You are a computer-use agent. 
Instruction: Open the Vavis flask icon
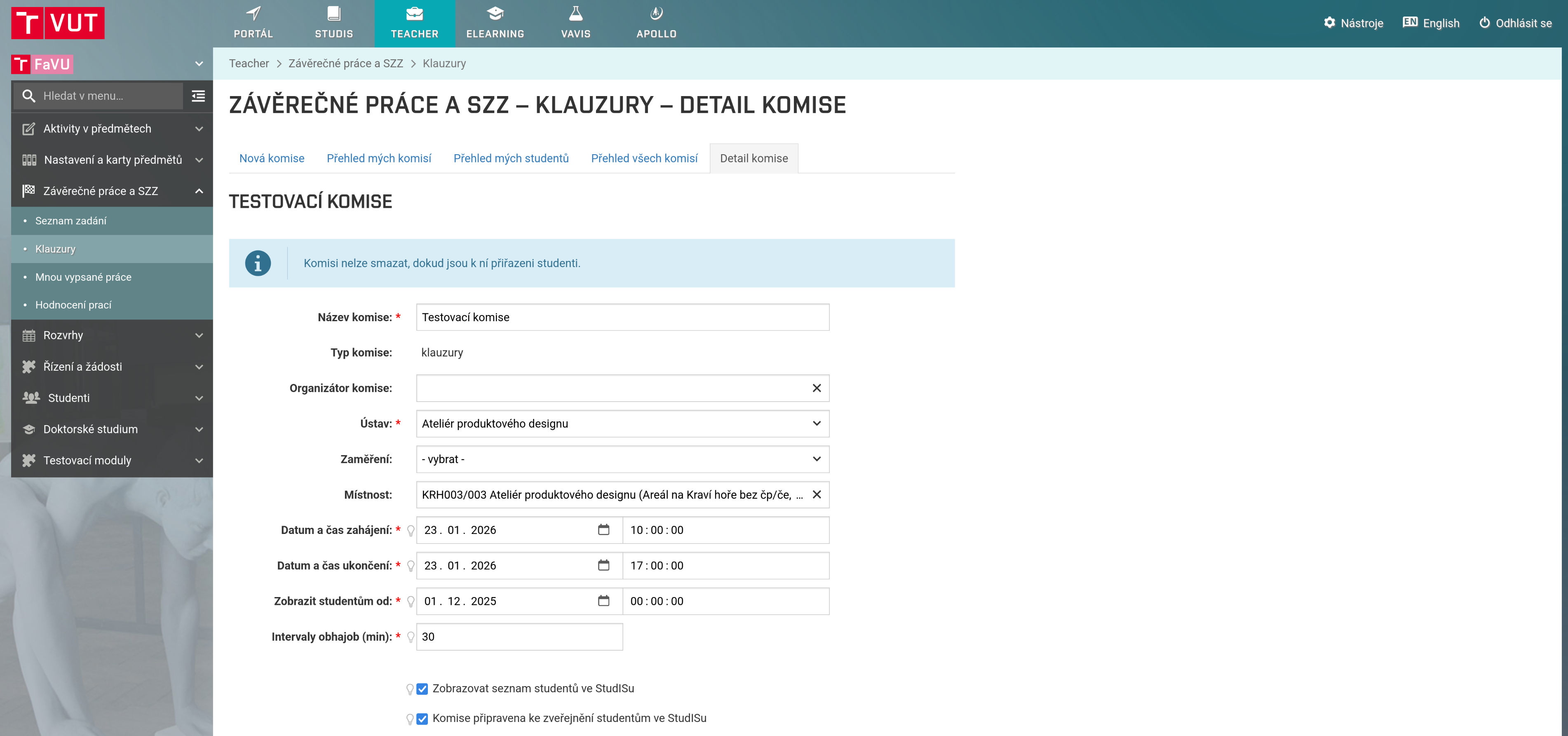coord(575,13)
